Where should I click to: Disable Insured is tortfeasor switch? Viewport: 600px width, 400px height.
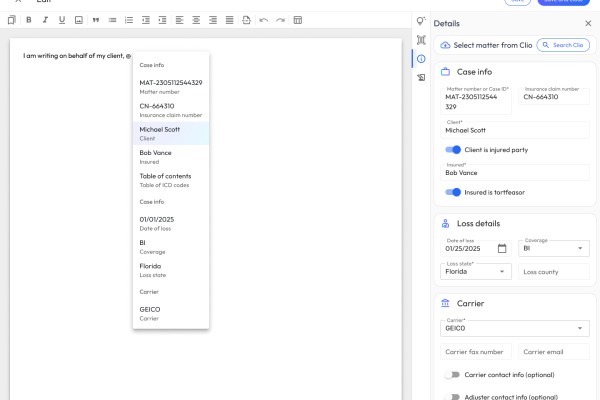[x=453, y=192]
